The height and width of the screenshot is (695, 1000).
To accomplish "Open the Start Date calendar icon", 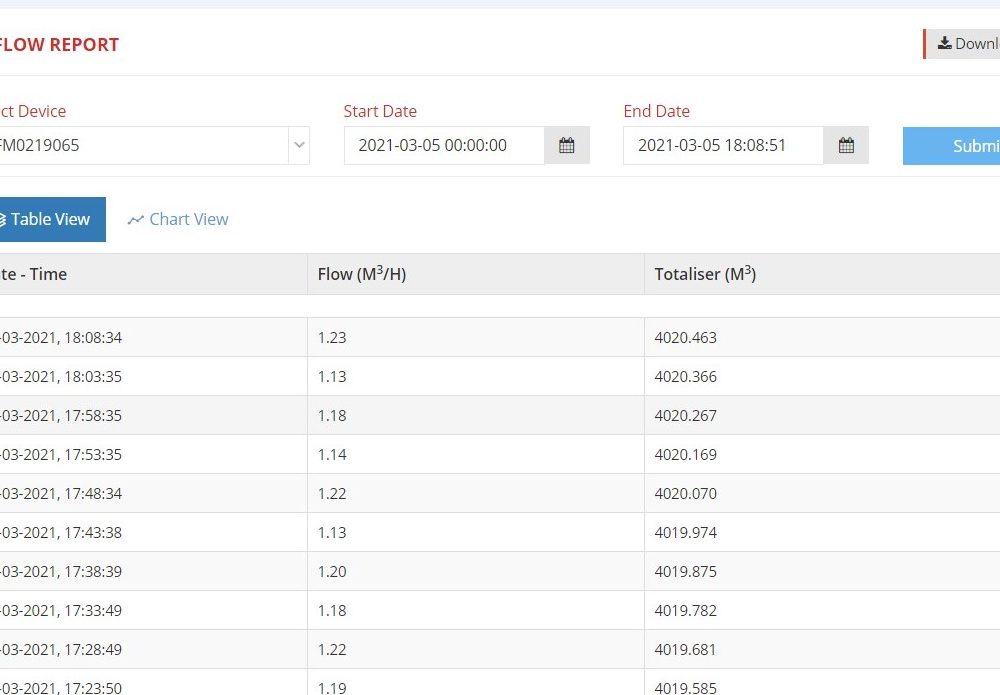I will coord(566,145).
